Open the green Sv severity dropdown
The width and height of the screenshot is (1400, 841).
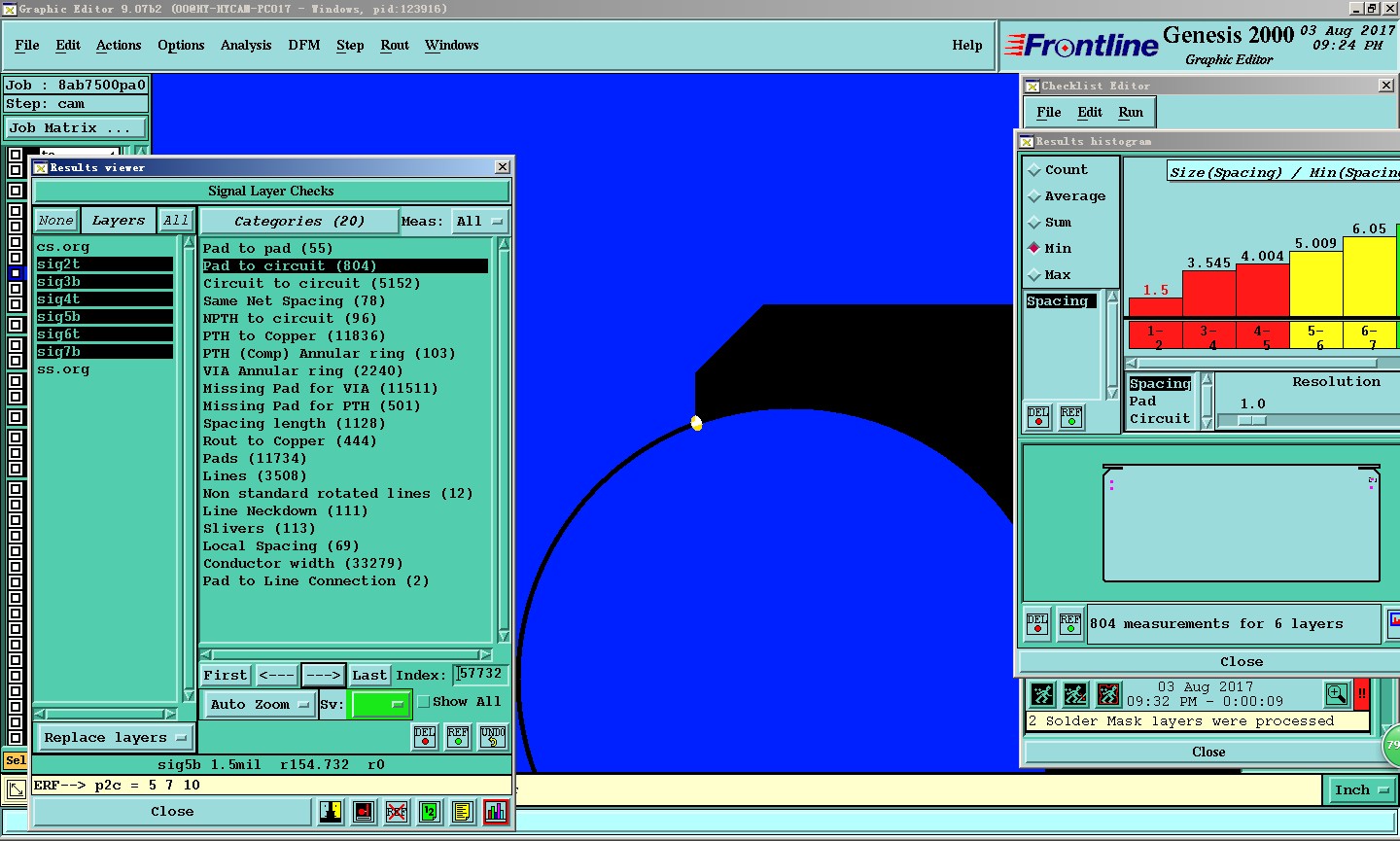pyautogui.click(x=379, y=705)
